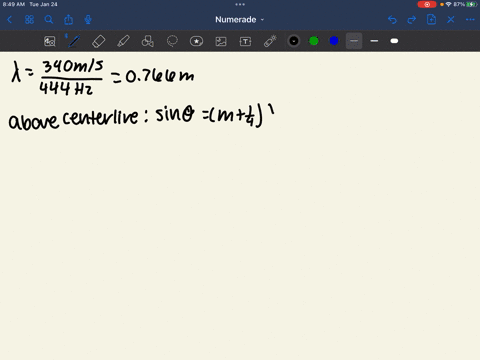Open the search magnifier
Screen dimensions: 480x360
click(x=49, y=20)
